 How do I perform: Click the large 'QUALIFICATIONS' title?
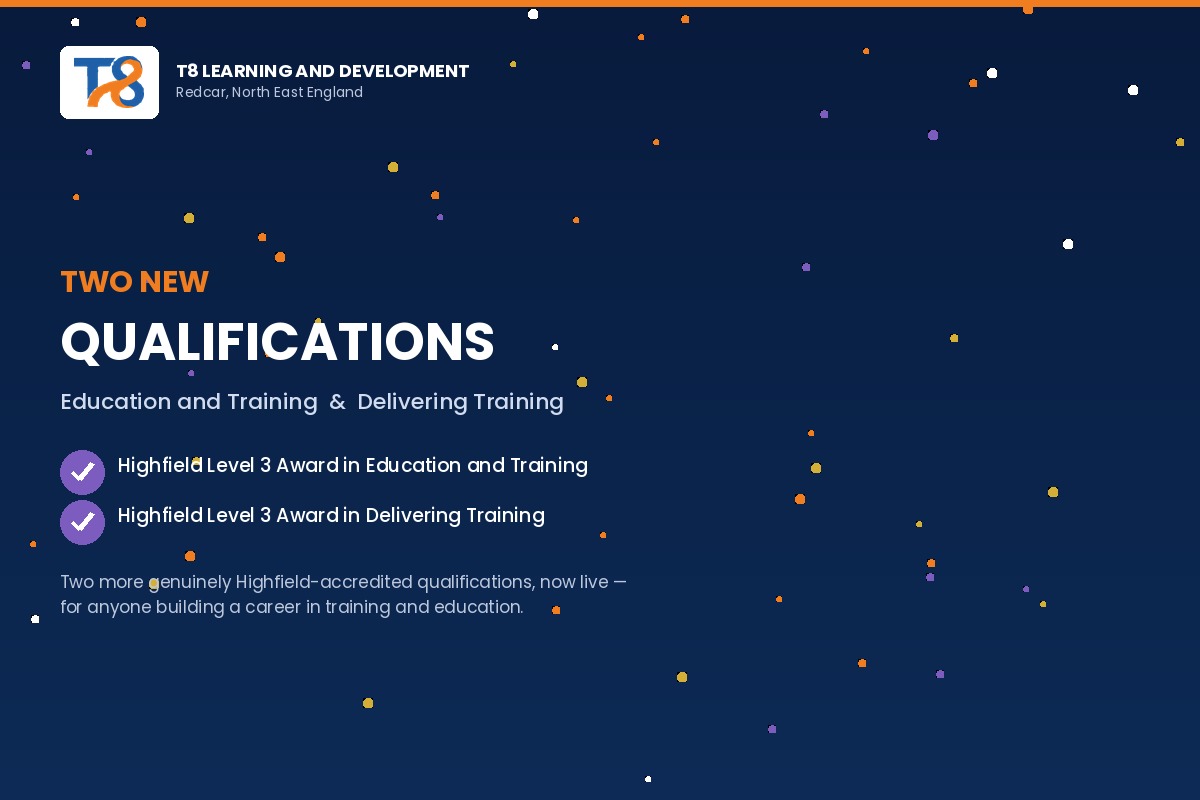click(x=277, y=342)
